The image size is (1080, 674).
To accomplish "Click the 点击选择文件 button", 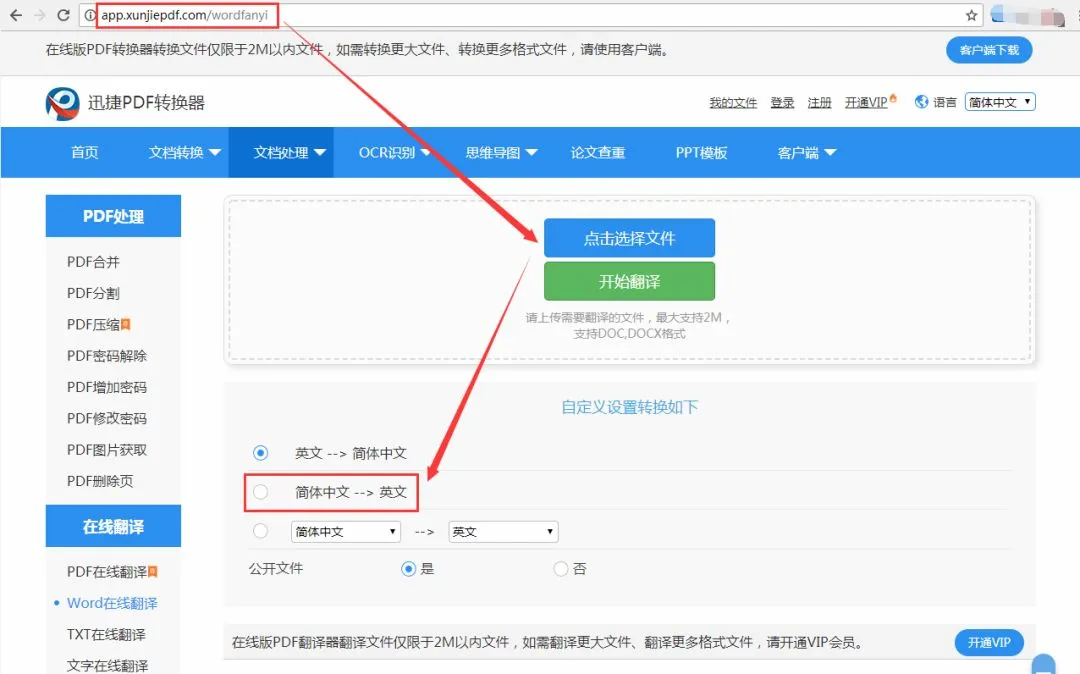I will 630,238.
